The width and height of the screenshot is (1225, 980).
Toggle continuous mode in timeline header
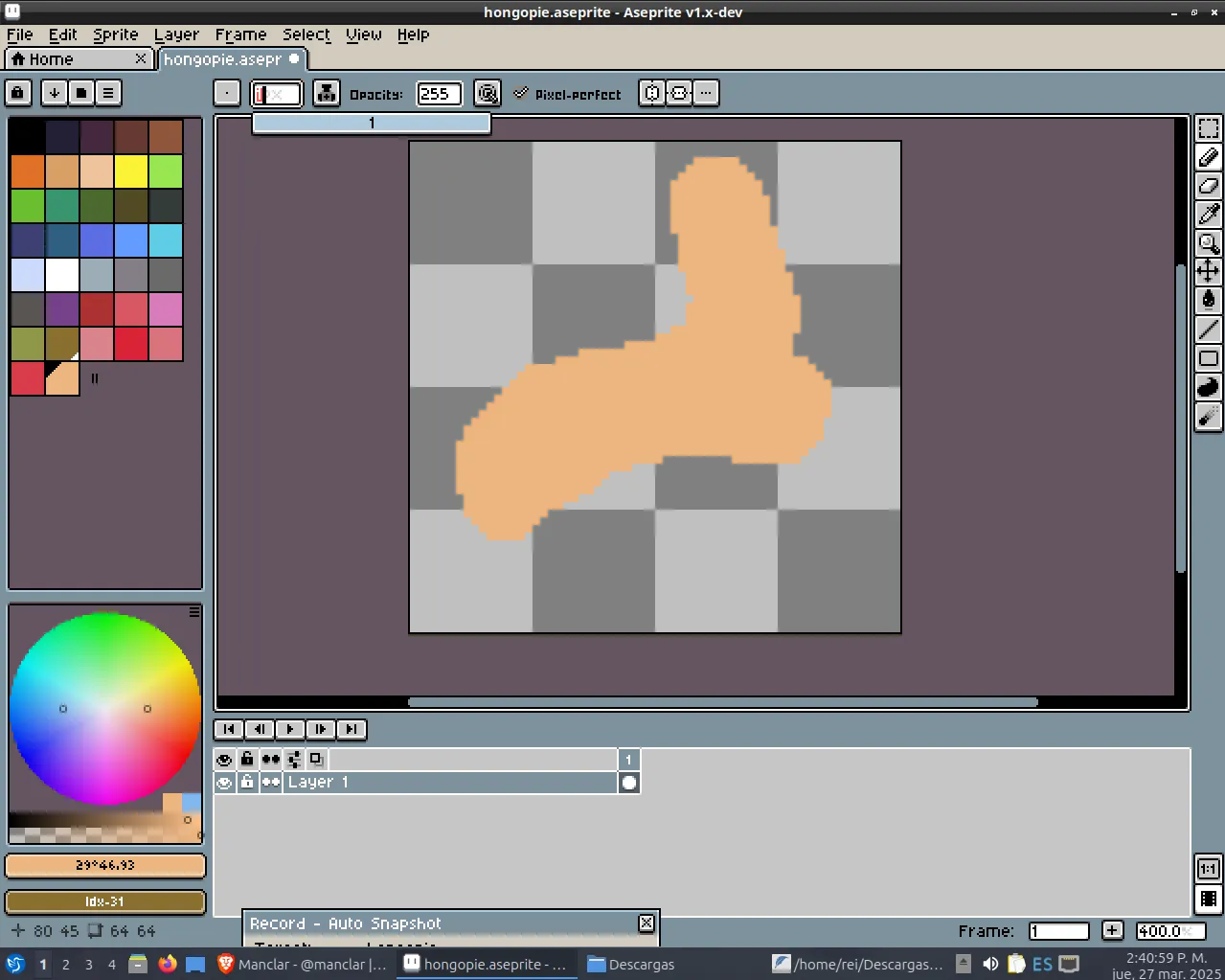271,760
